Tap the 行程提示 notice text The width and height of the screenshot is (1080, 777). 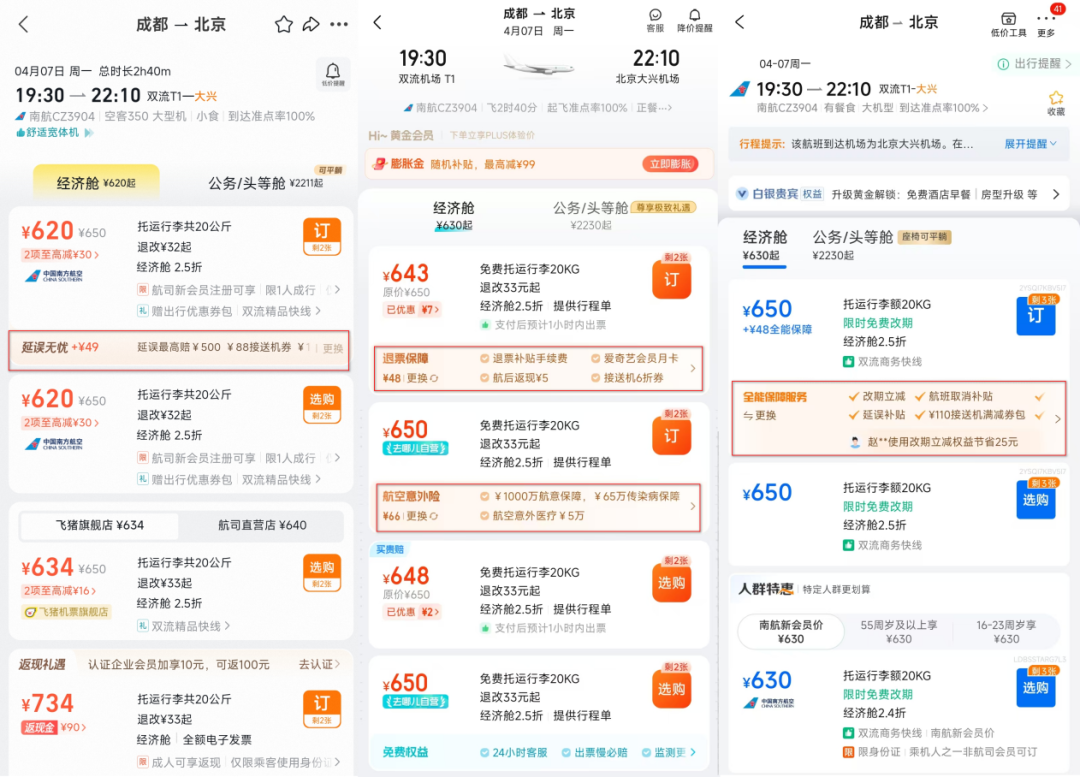click(x=856, y=144)
